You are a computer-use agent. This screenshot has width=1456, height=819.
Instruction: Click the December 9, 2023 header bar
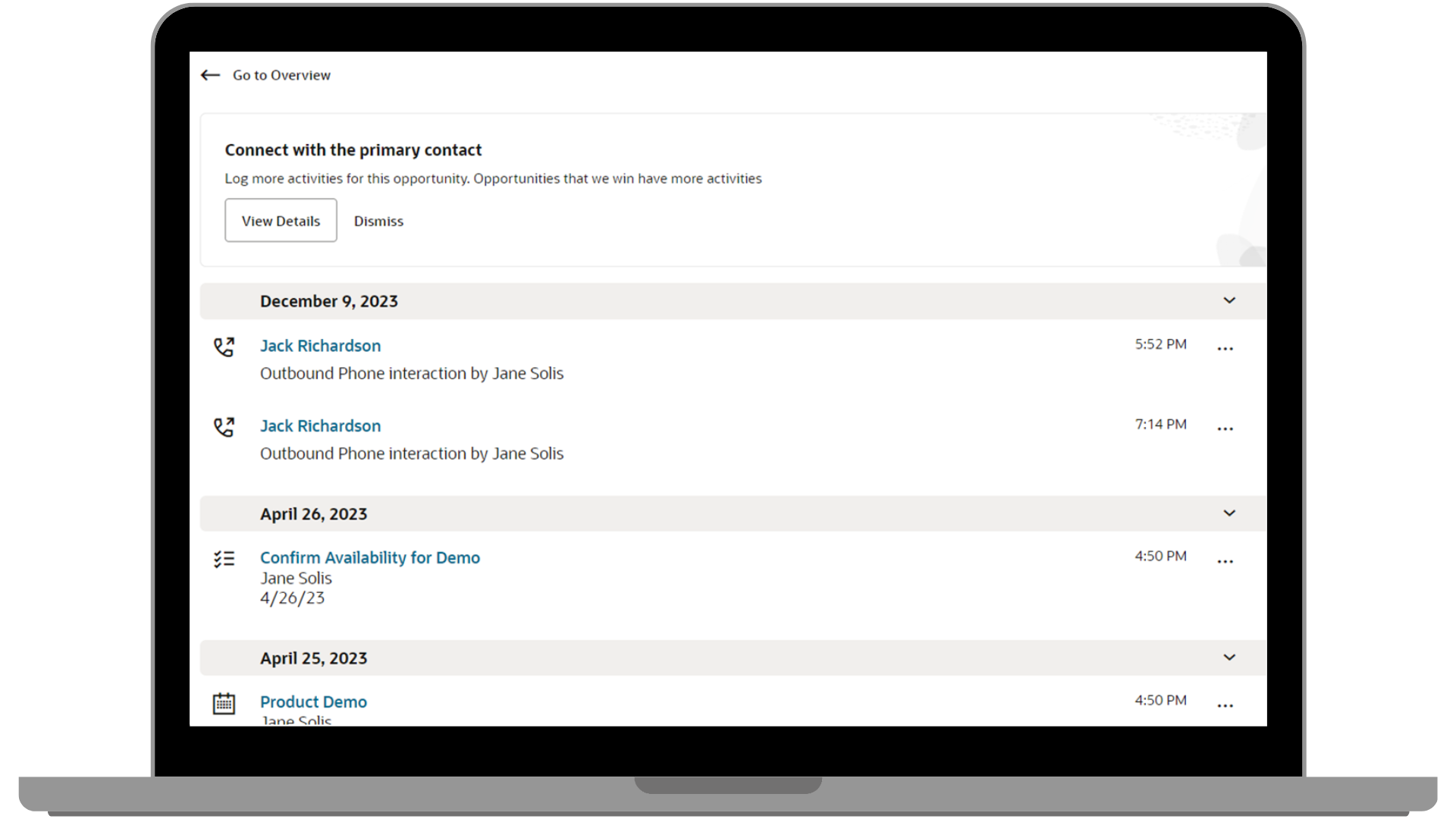[x=682, y=301]
